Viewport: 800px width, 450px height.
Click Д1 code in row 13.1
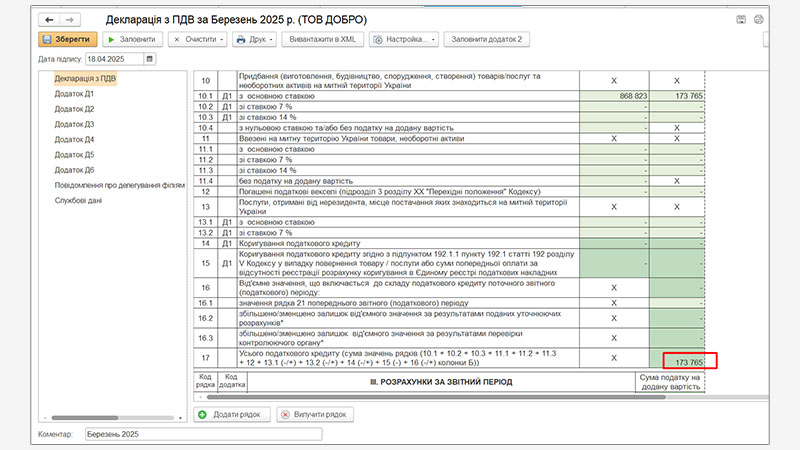click(227, 222)
